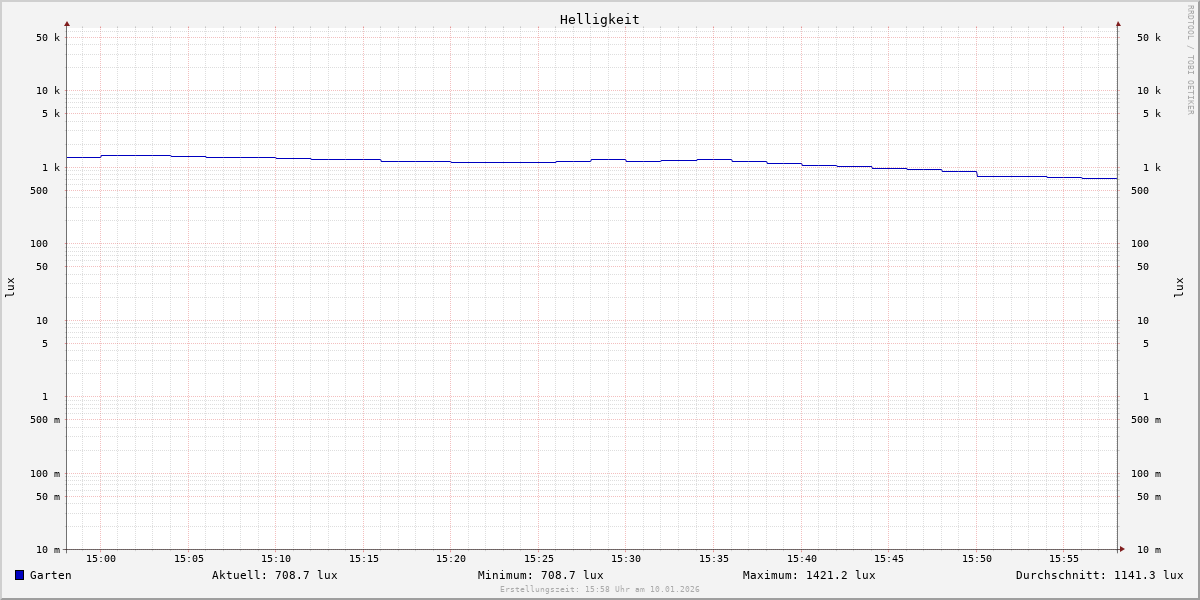Click the arrow atop the left y-axis
1200x600 pixels.
[x=67, y=23]
